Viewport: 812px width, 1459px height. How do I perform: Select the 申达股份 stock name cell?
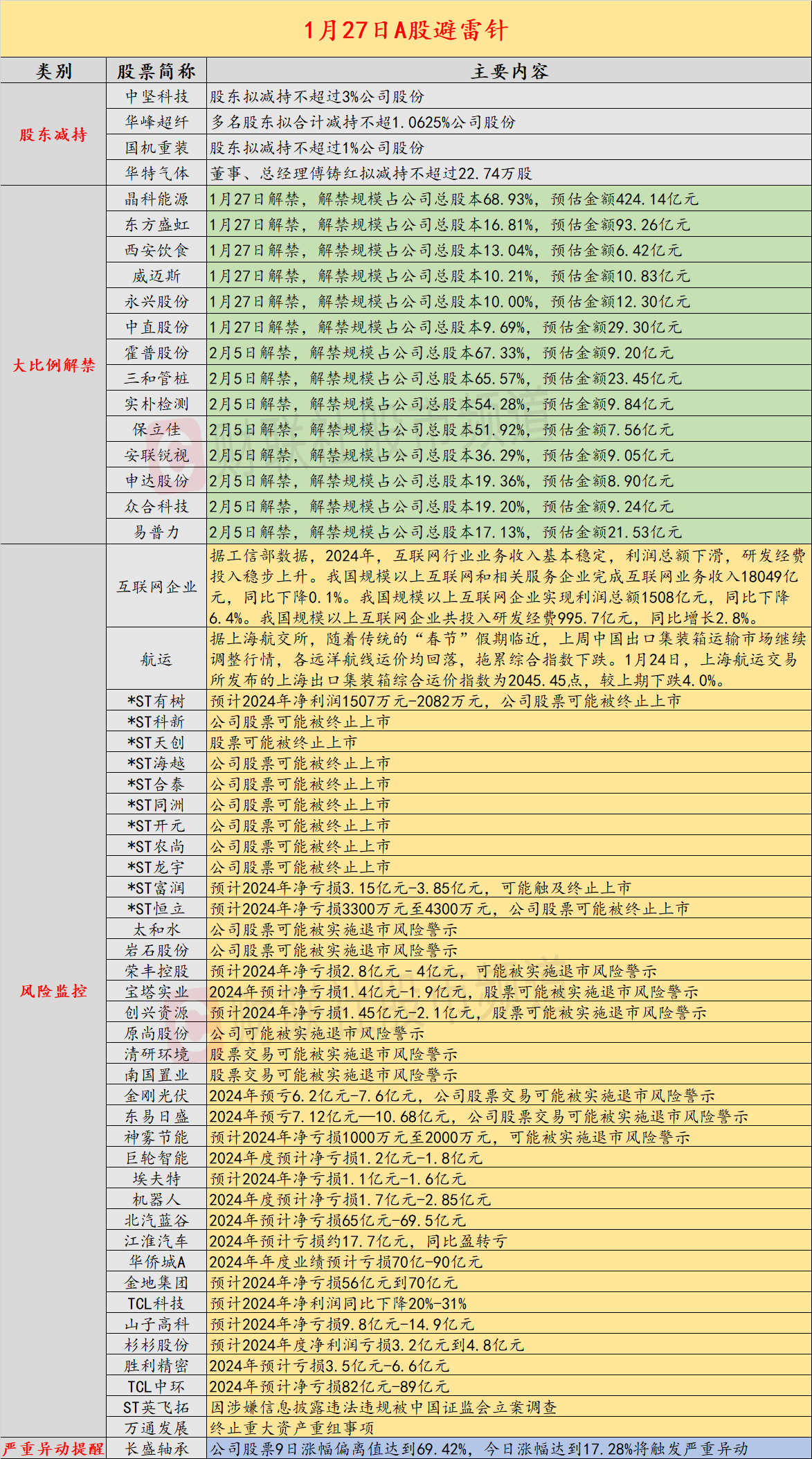coord(156,481)
